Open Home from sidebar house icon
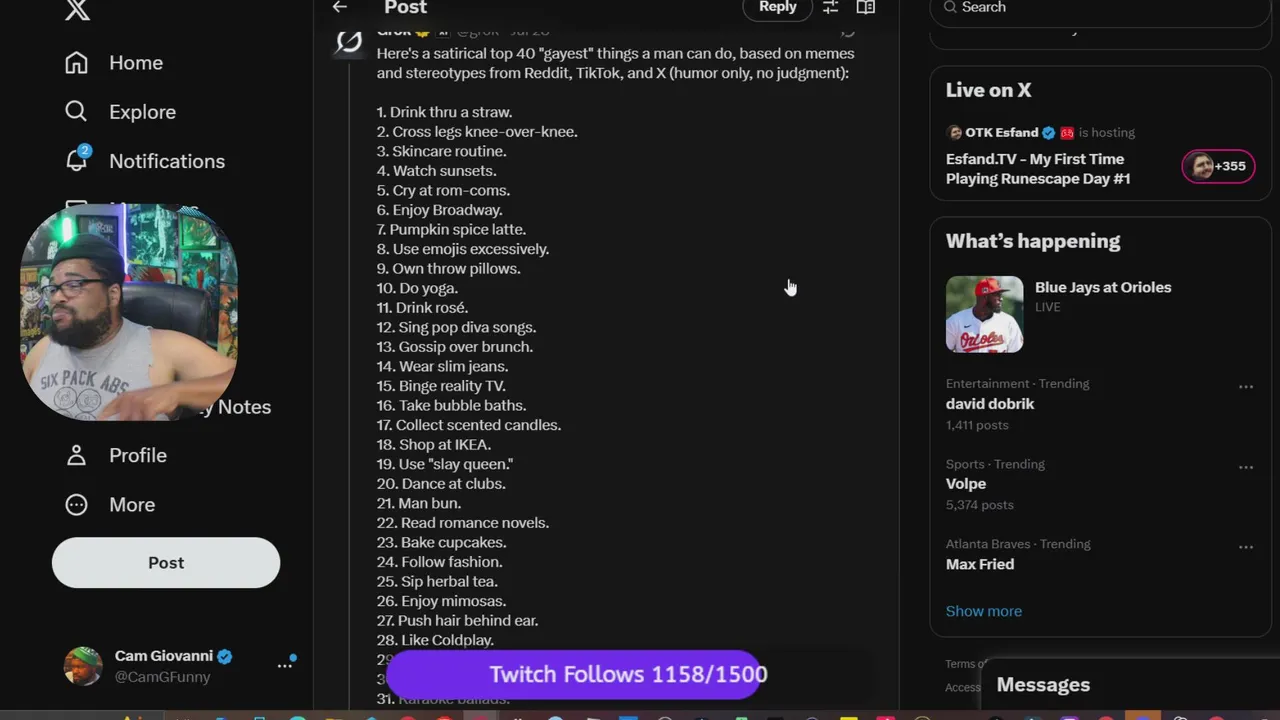 click(76, 62)
